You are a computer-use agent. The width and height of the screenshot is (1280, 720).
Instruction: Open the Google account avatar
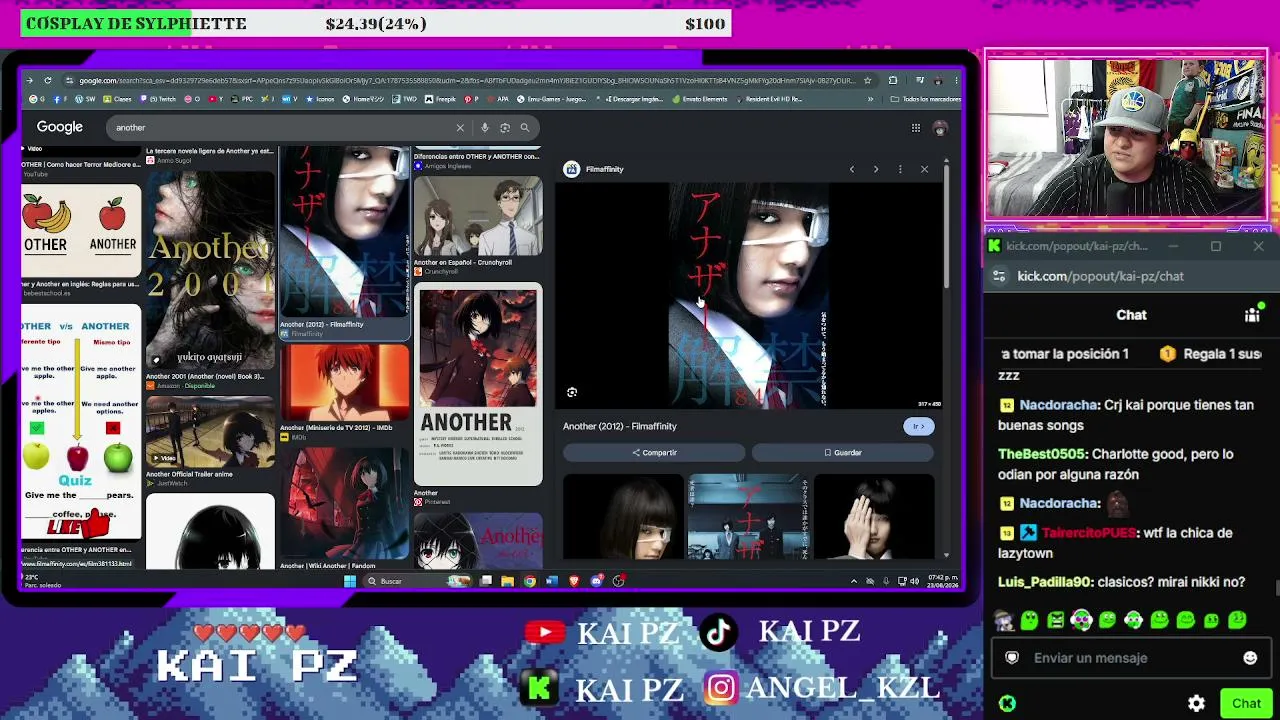[940, 128]
